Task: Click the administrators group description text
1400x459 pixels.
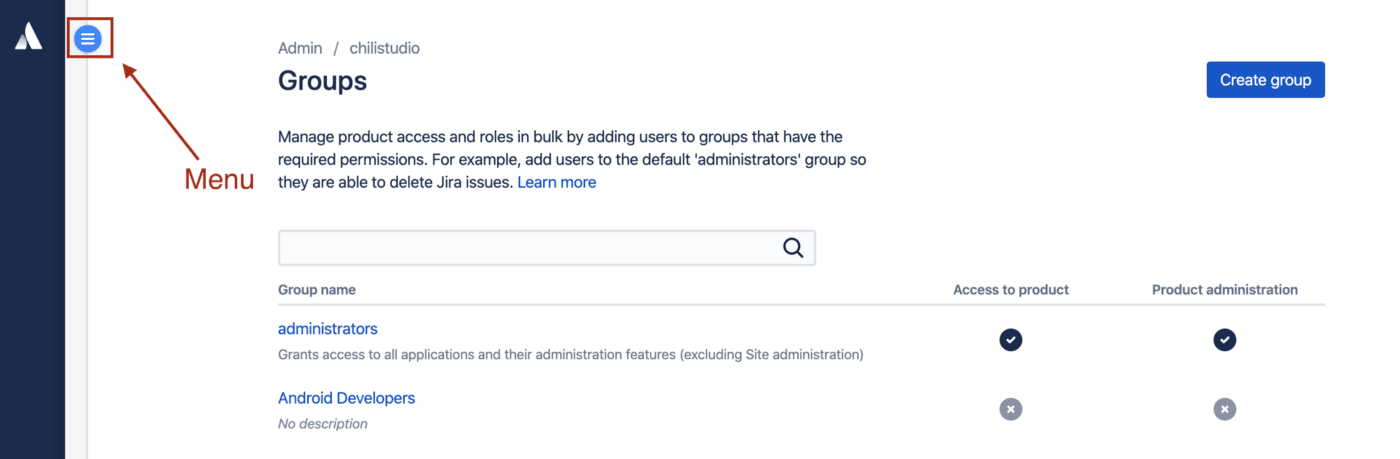Action: point(570,354)
